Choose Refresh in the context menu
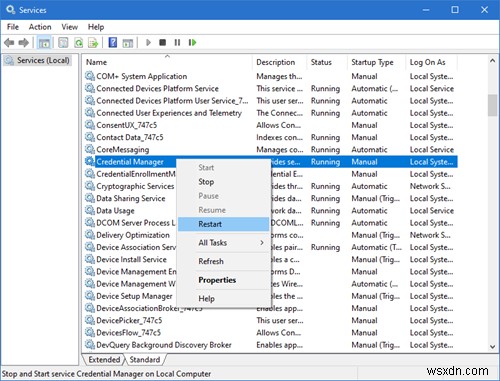 [x=223, y=261]
